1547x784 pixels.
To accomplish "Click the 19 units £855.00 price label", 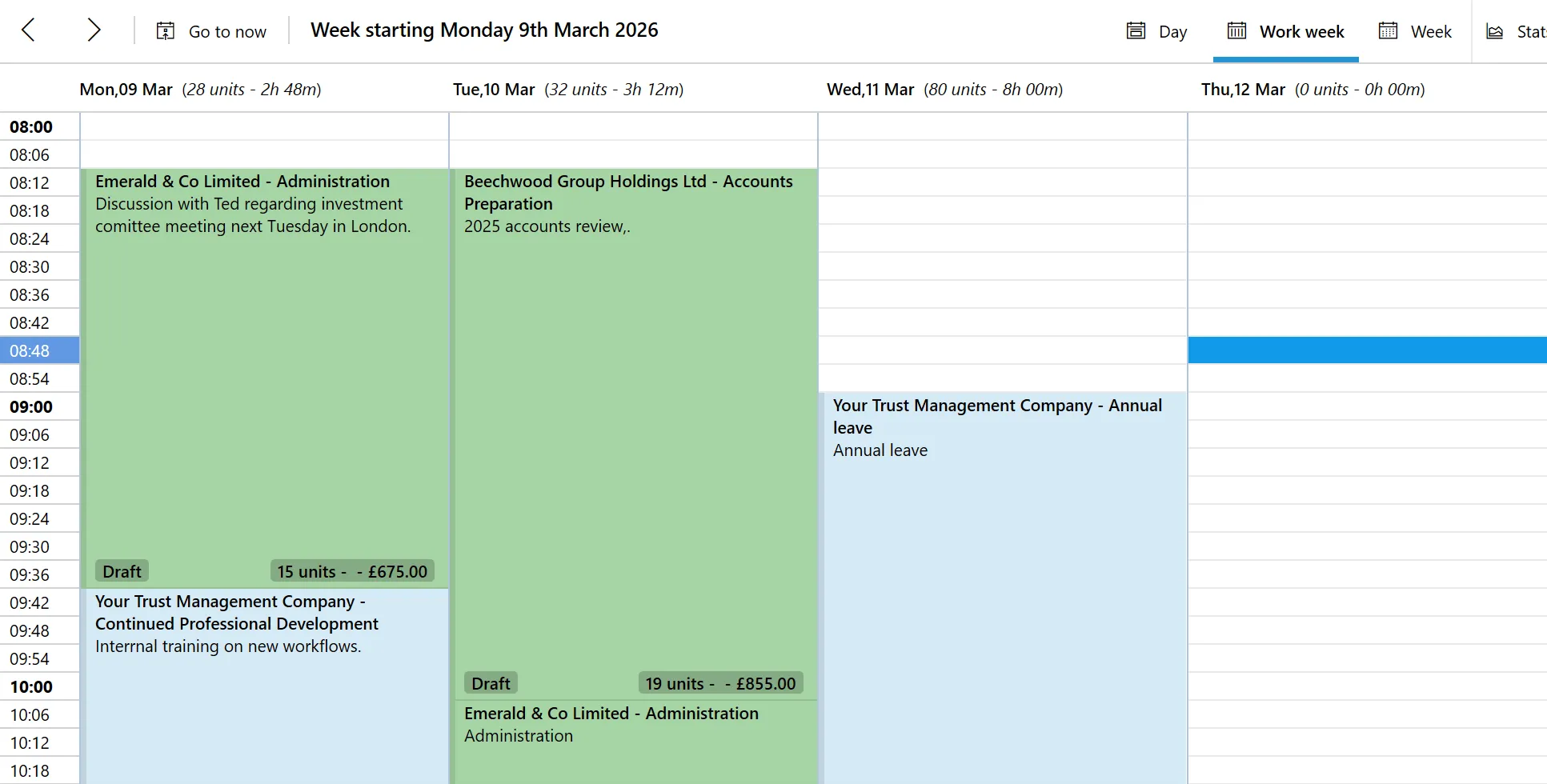I will click(x=719, y=682).
